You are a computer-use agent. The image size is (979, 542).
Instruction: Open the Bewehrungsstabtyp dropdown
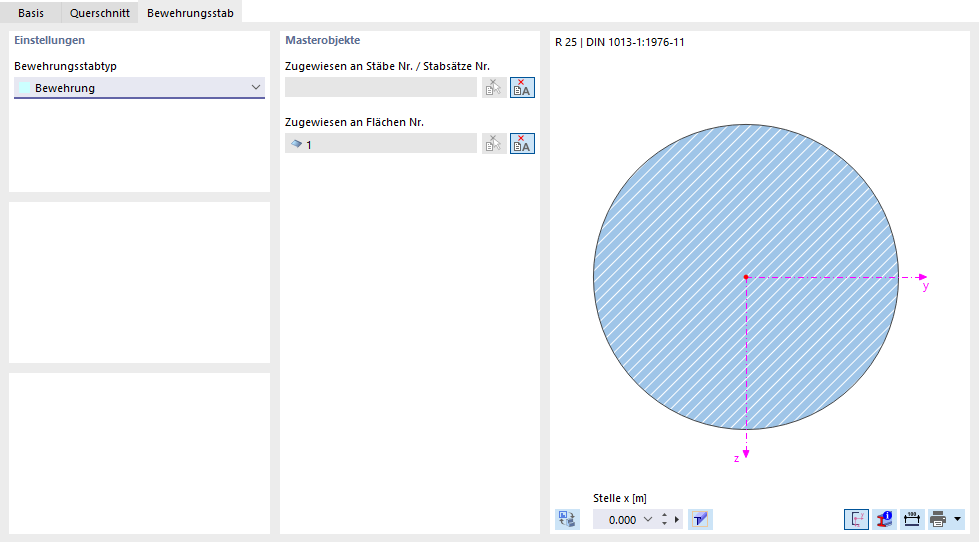(x=139, y=87)
